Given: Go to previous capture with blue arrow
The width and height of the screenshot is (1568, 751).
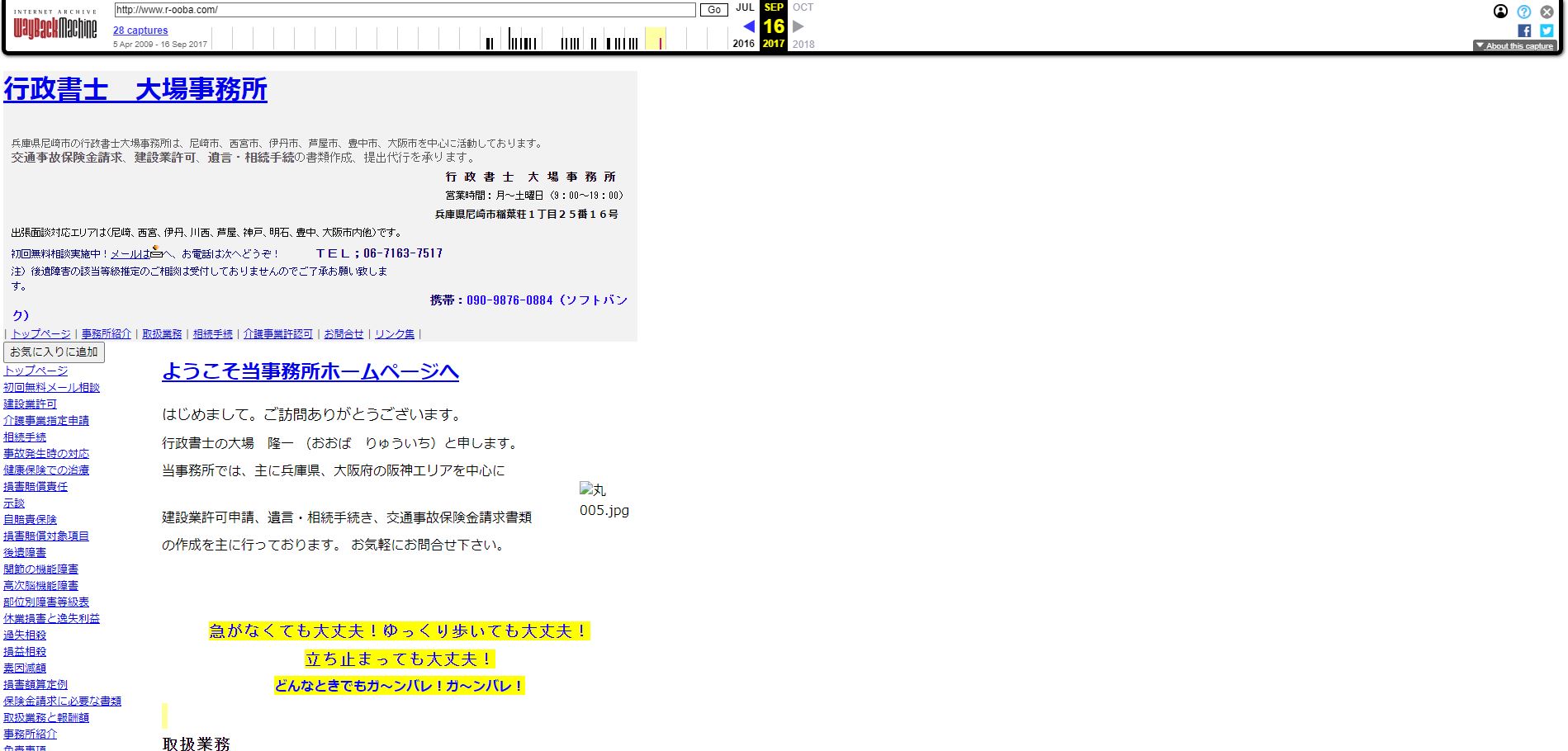Looking at the screenshot, I should click(x=748, y=26).
